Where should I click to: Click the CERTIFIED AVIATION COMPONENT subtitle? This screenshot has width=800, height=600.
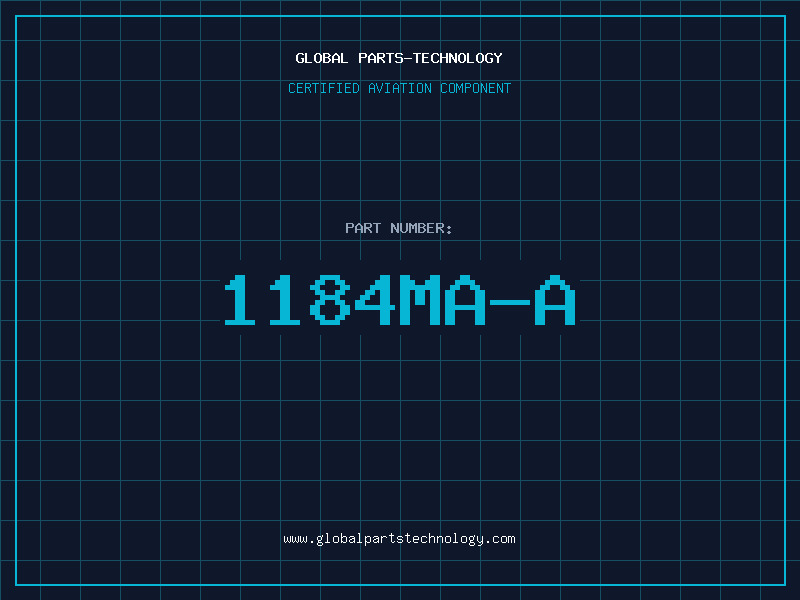tap(399, 88)
